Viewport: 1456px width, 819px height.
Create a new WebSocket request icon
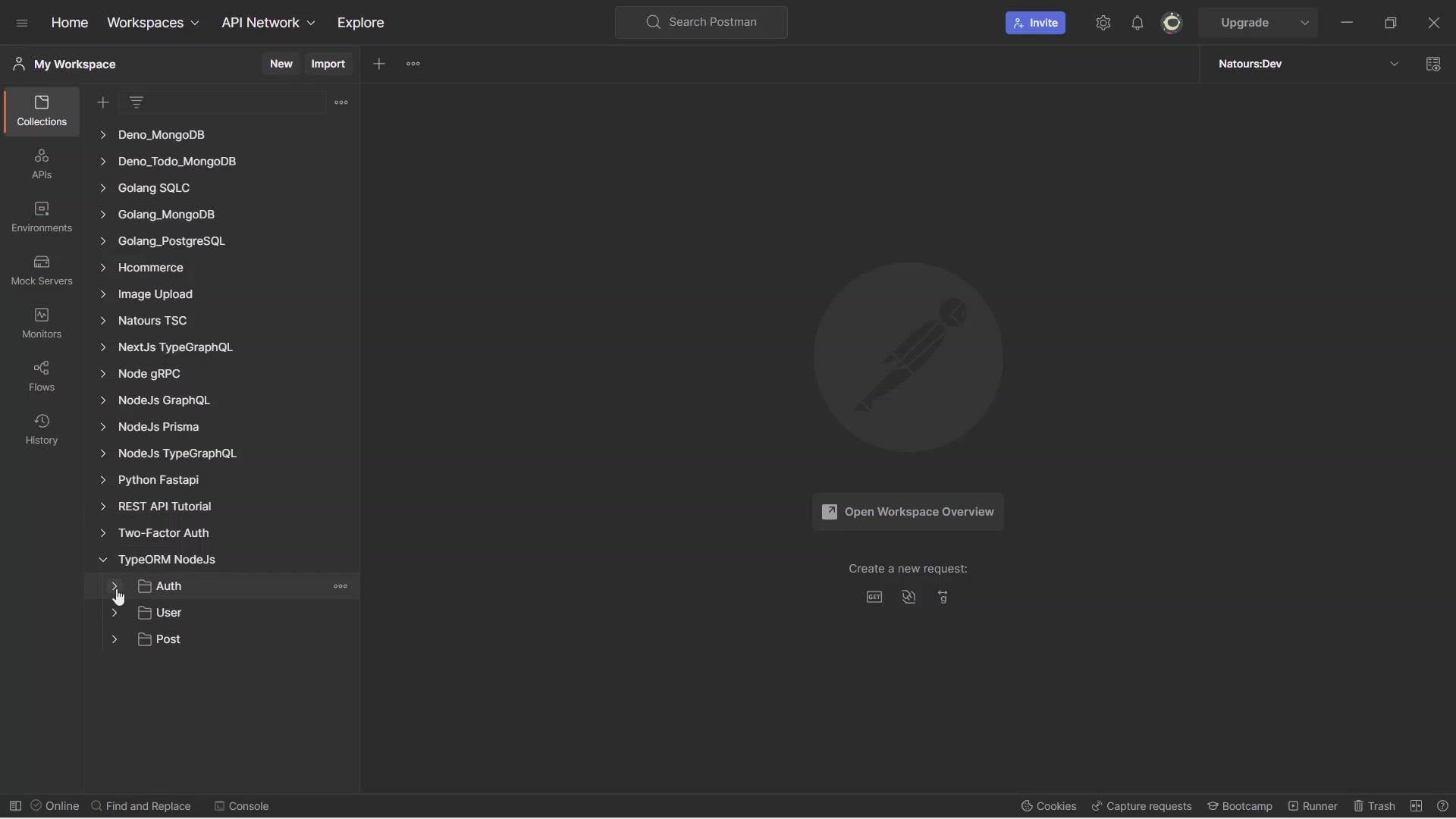click(x=909, y=598)
